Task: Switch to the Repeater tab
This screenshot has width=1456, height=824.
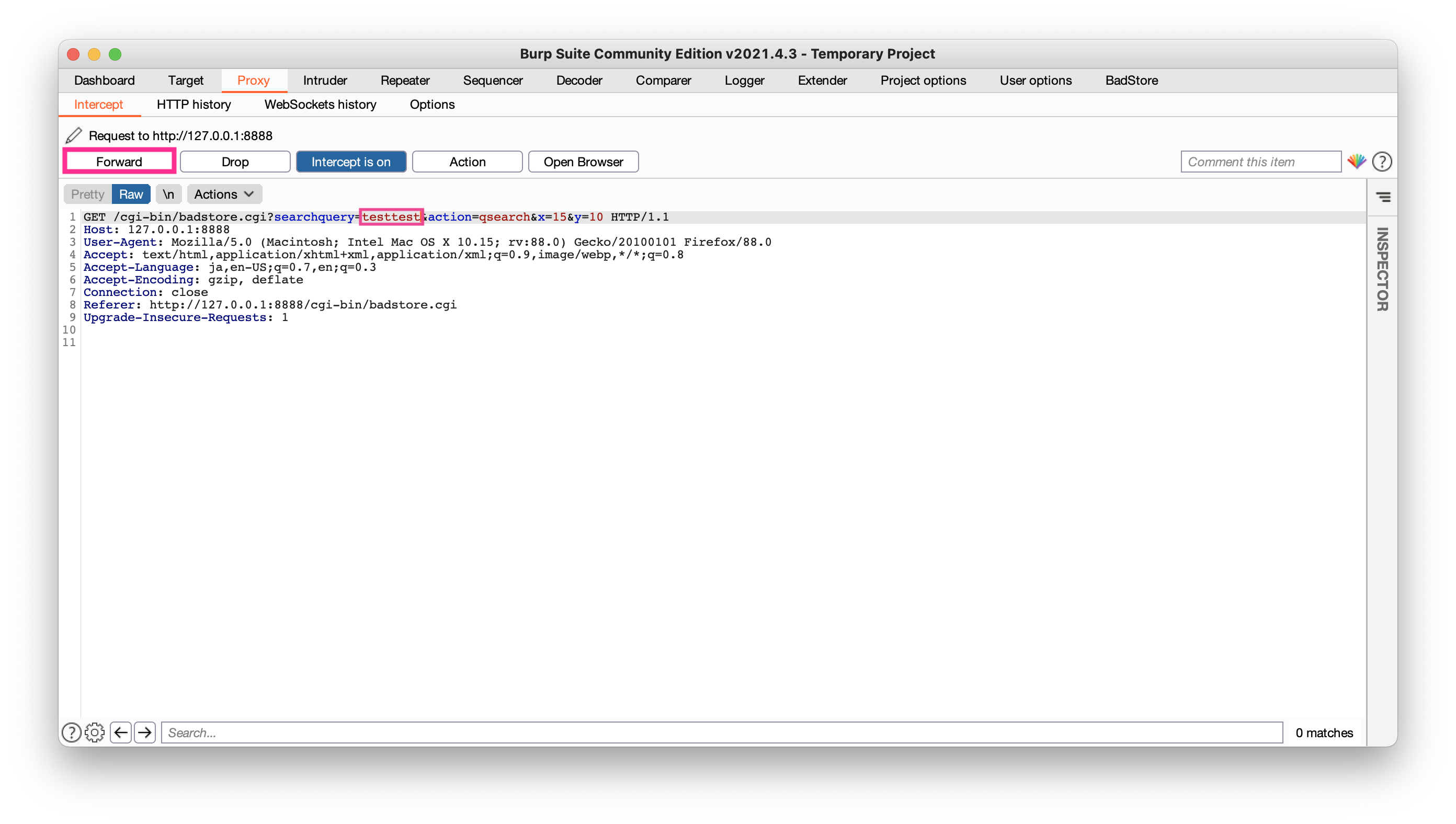Action: click(x=405, y=81)
